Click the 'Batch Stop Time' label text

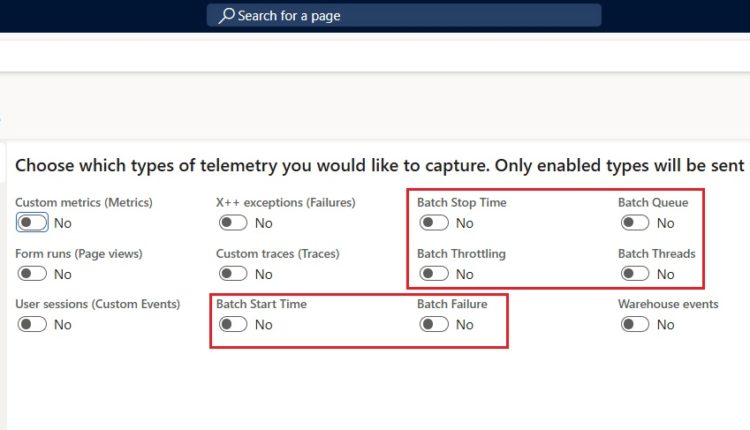[x=462, y=203]
